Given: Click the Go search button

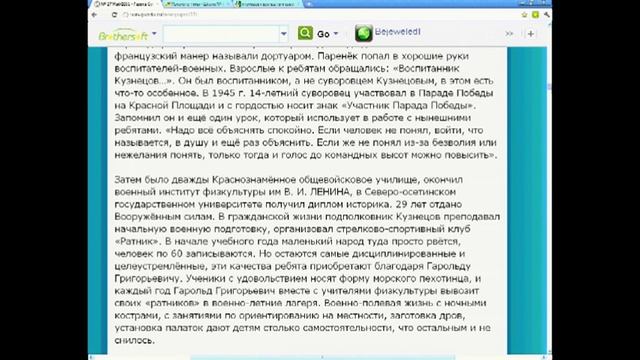Looking at the screenshot, I should pos(323,34).
